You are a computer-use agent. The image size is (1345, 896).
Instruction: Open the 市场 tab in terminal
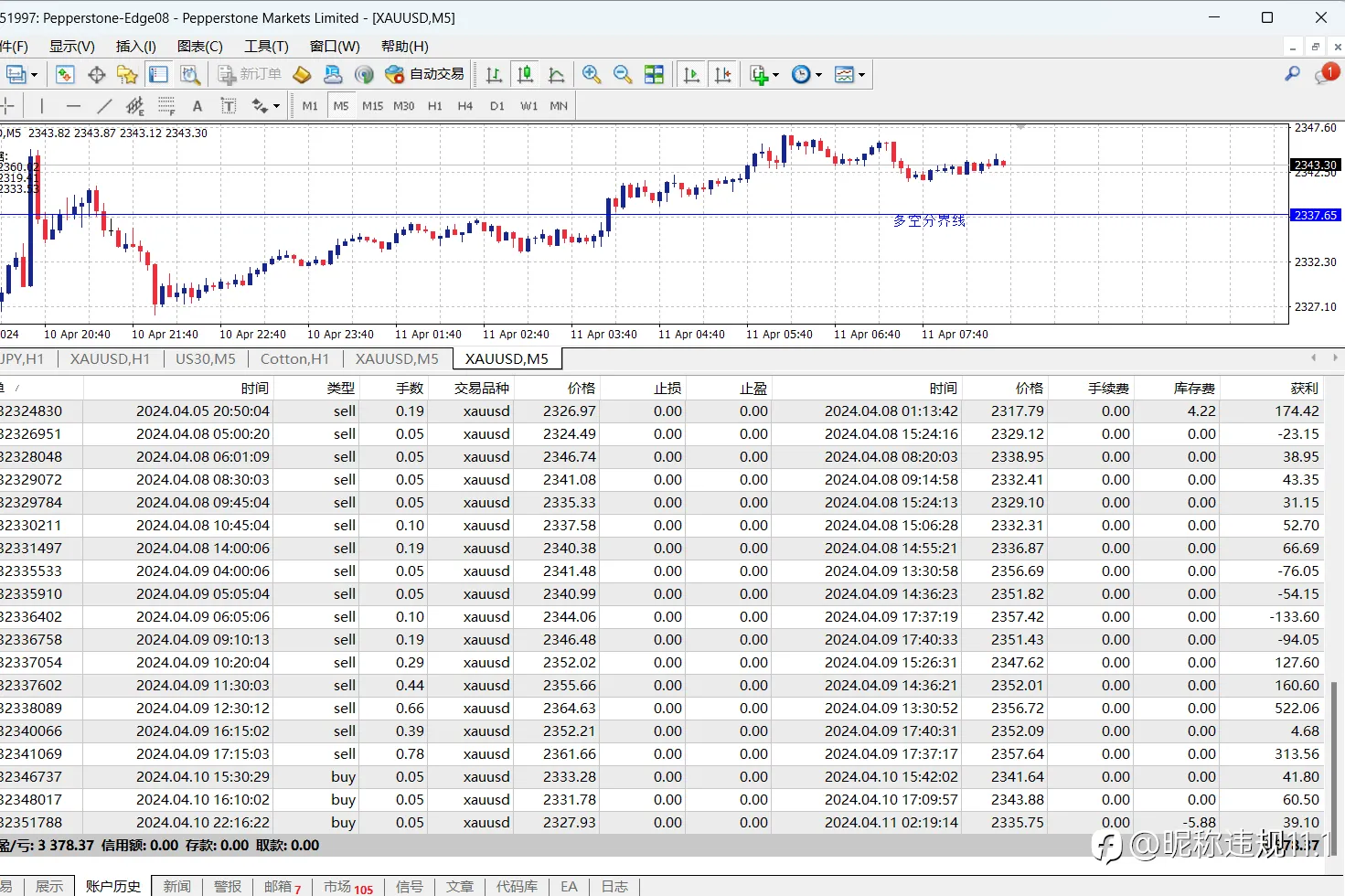[337, 886]
